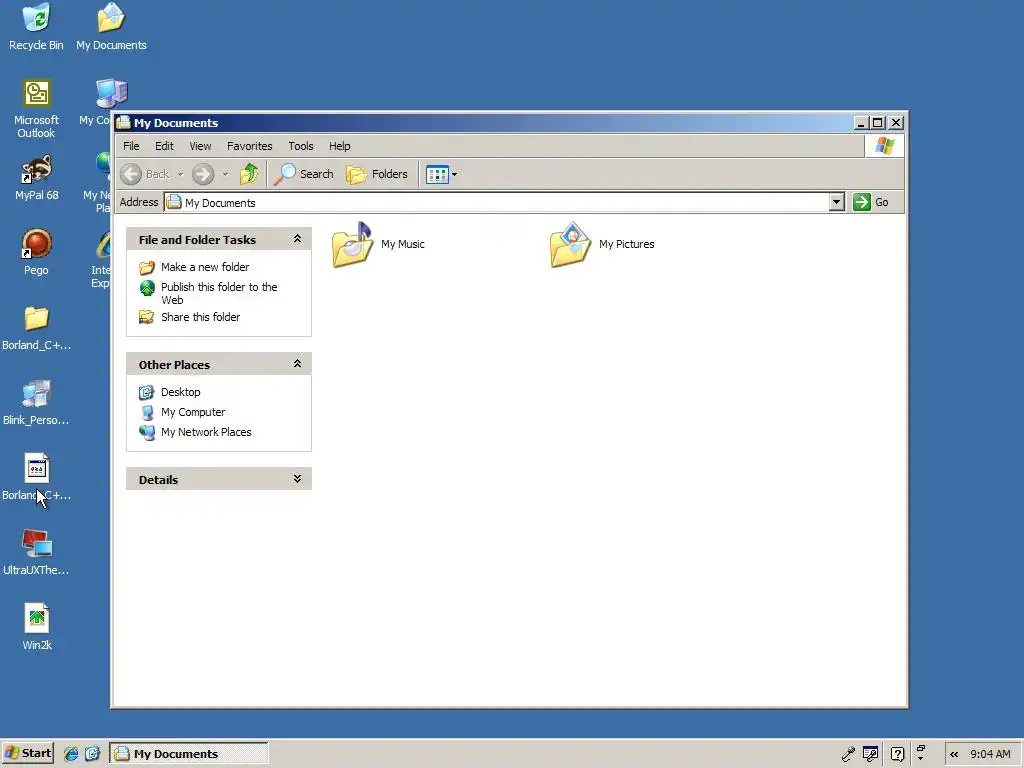1024x768 pixels.
Task: Click the Windows flag logo in menu bar
Action: point(885,146)
